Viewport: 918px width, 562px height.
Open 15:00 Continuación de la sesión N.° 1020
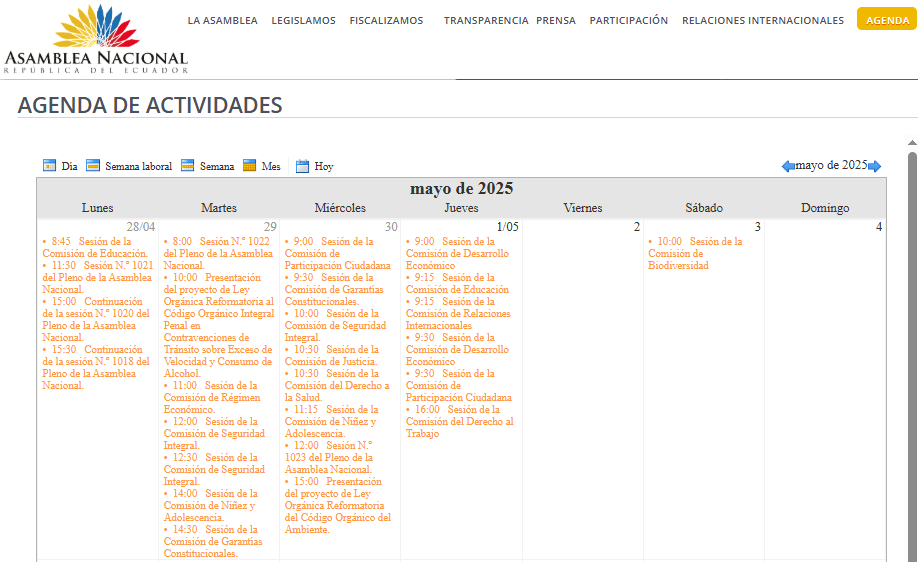tap(96, 319)
